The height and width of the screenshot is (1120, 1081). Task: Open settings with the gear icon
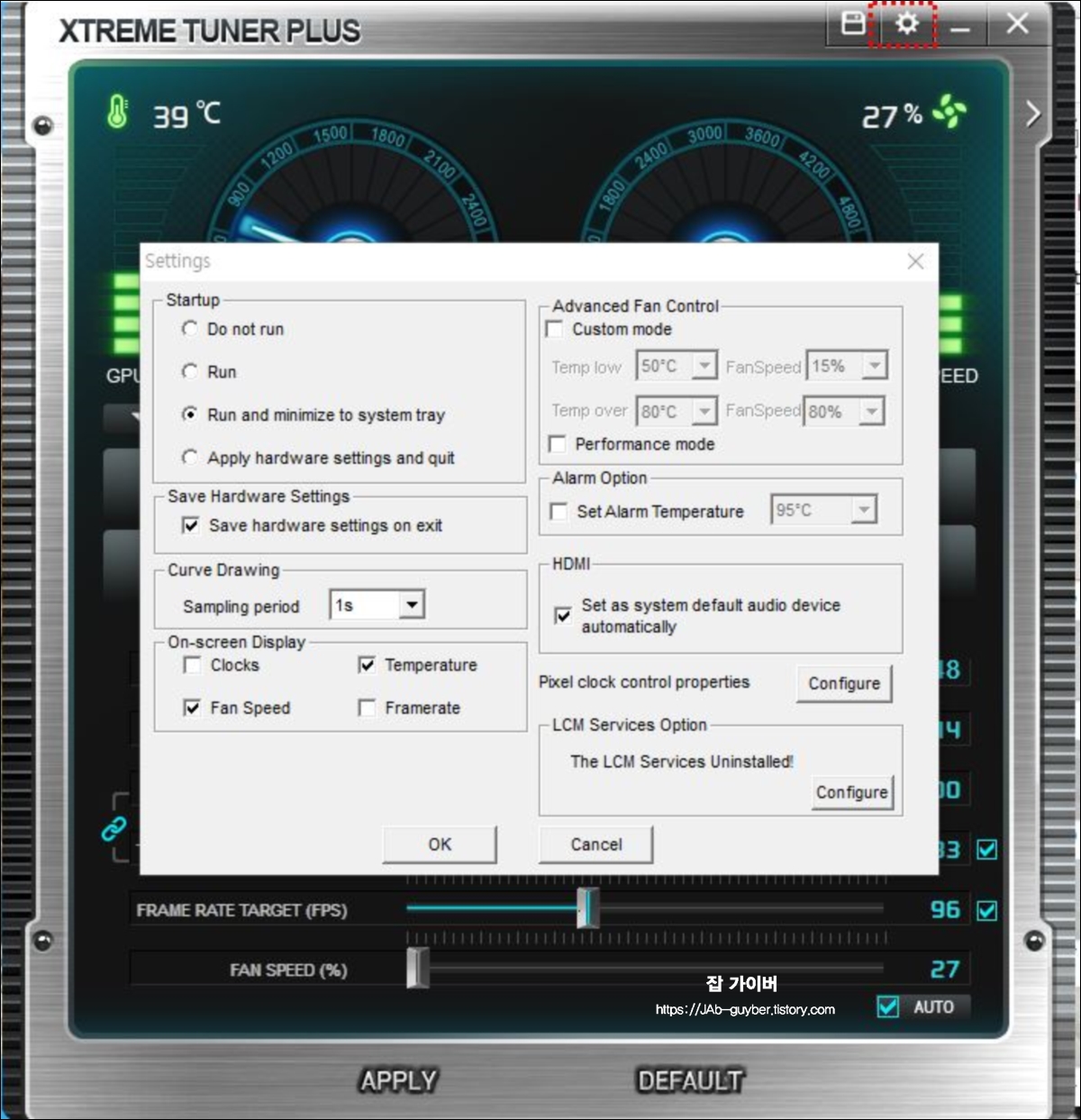click(906, 23)
